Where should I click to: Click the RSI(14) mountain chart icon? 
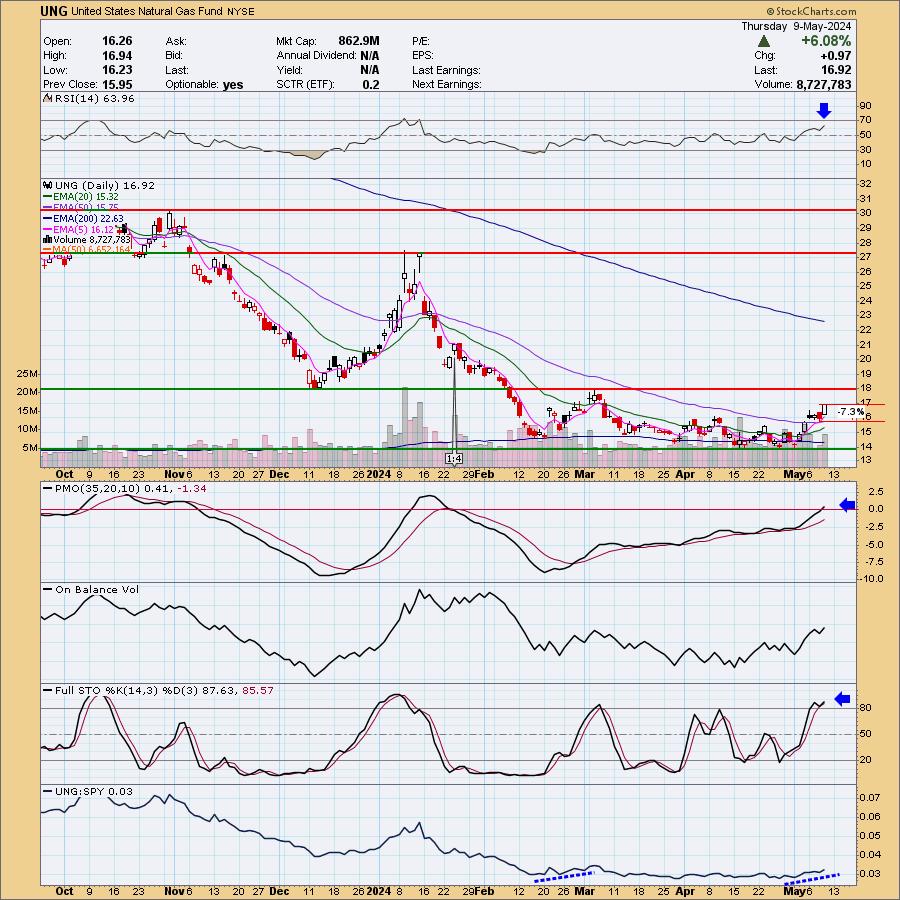[x=48, y=99]
